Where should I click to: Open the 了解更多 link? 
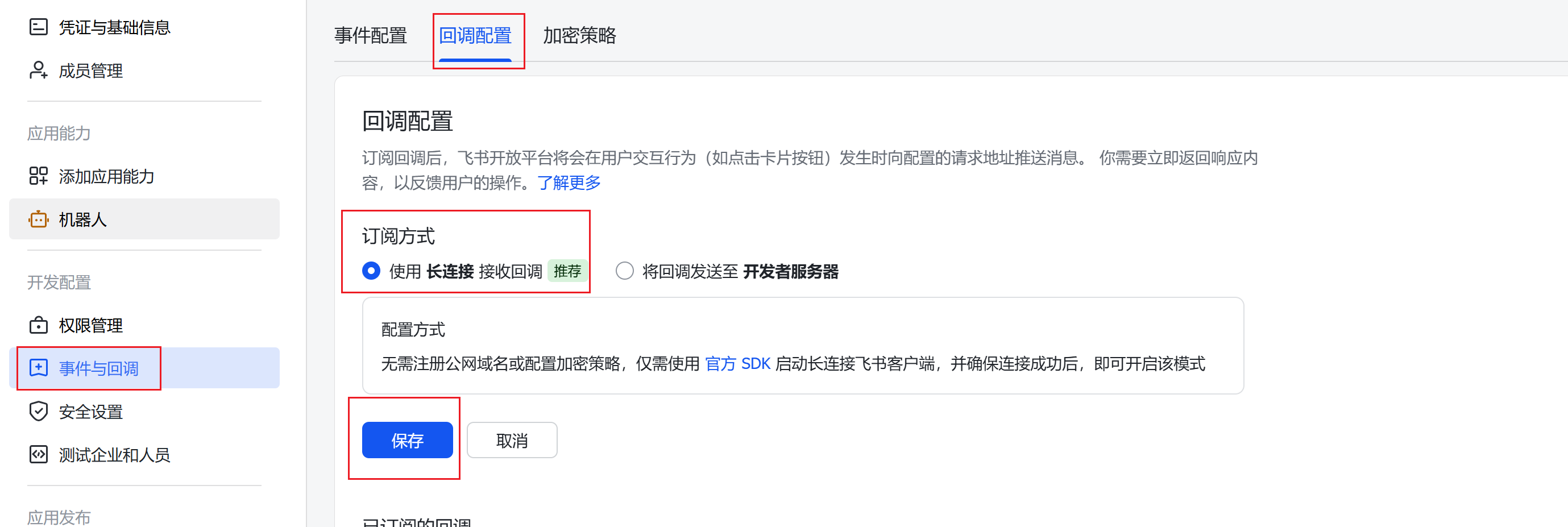[x=569, y=182]
